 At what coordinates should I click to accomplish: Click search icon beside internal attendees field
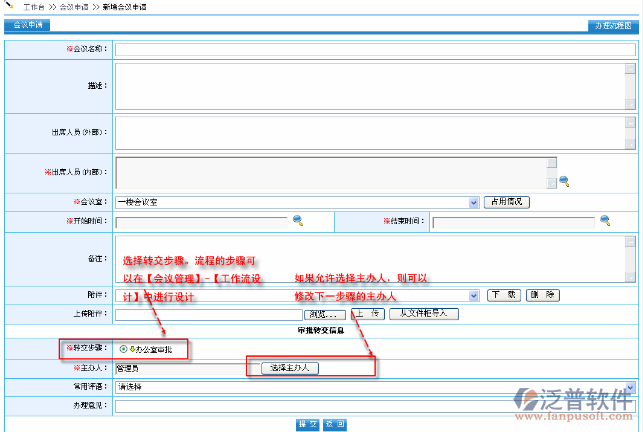point(563,181)
